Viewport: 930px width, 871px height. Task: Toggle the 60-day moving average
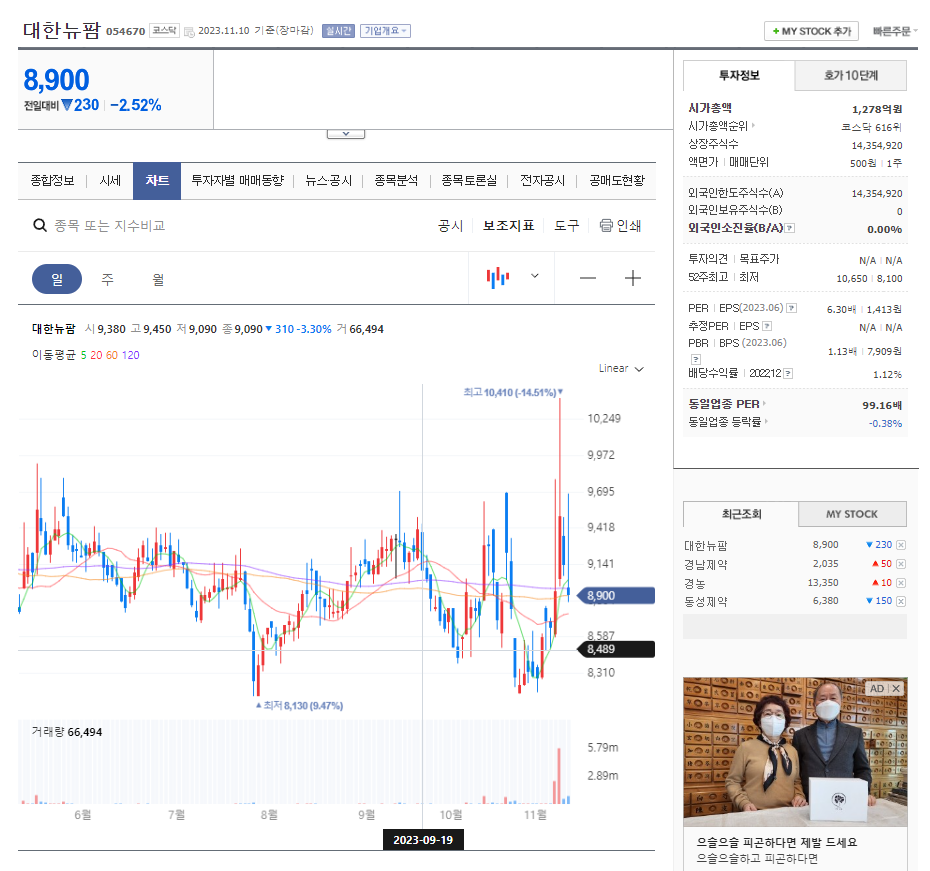click(x=112, y=355)
